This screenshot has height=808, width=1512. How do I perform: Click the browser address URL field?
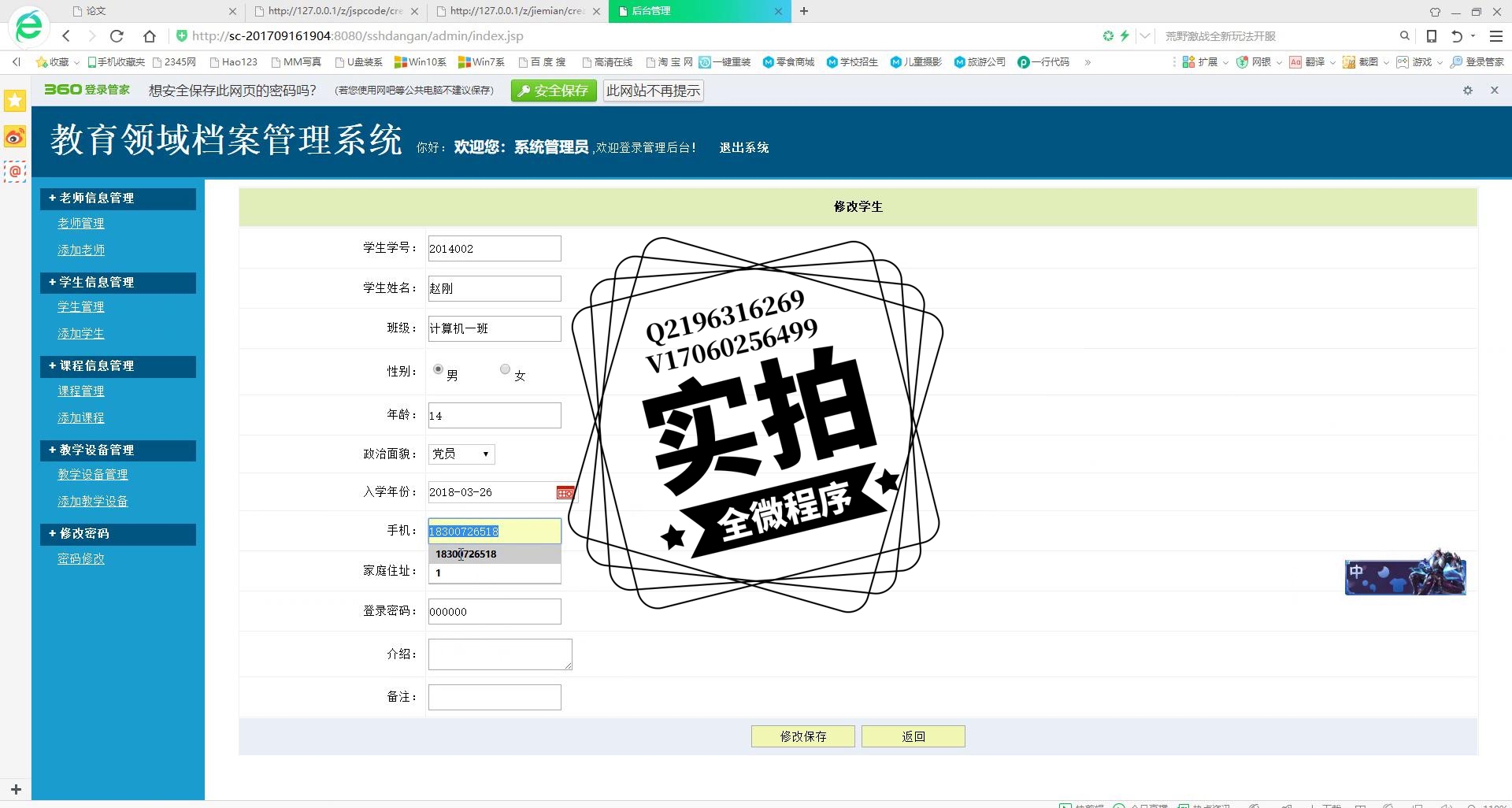(x=630, y=35)
